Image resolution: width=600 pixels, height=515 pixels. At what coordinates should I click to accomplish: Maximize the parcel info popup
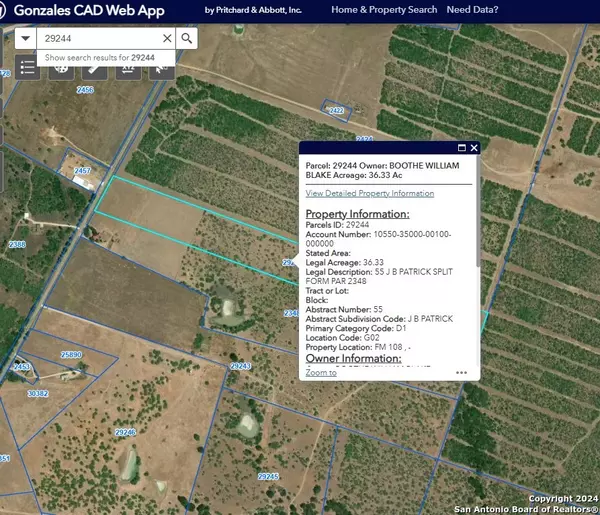click(x=461, y=148)
